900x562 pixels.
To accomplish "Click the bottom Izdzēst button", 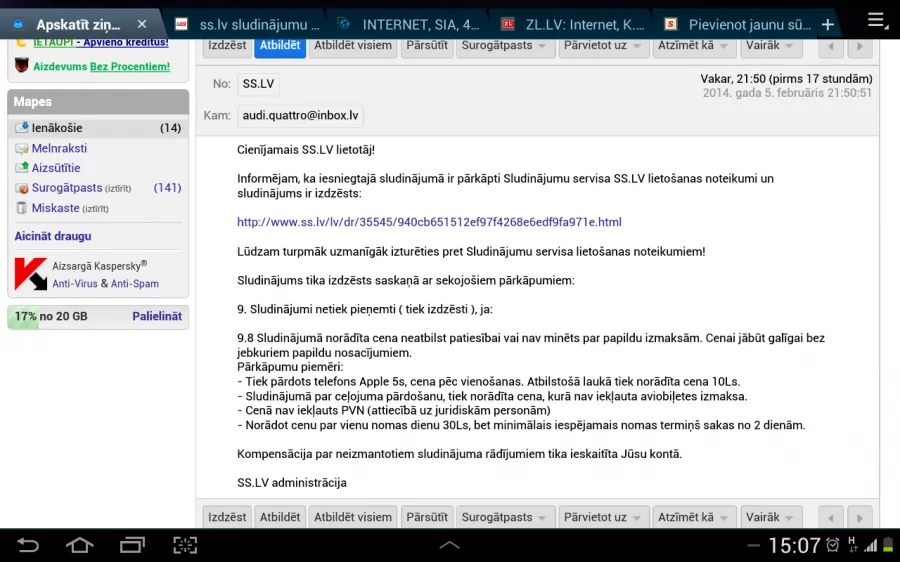I will 227,517.
